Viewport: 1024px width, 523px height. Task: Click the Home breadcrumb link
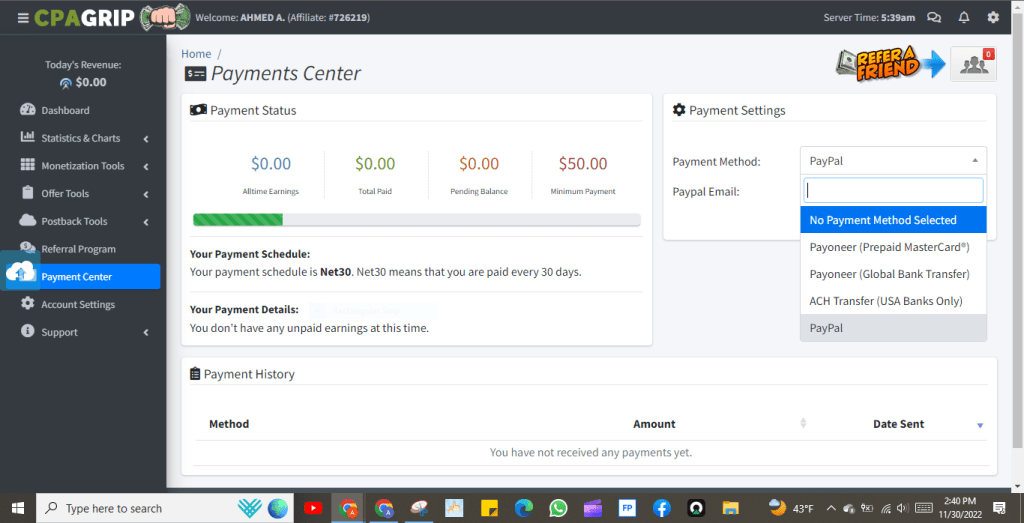(196, 54)
